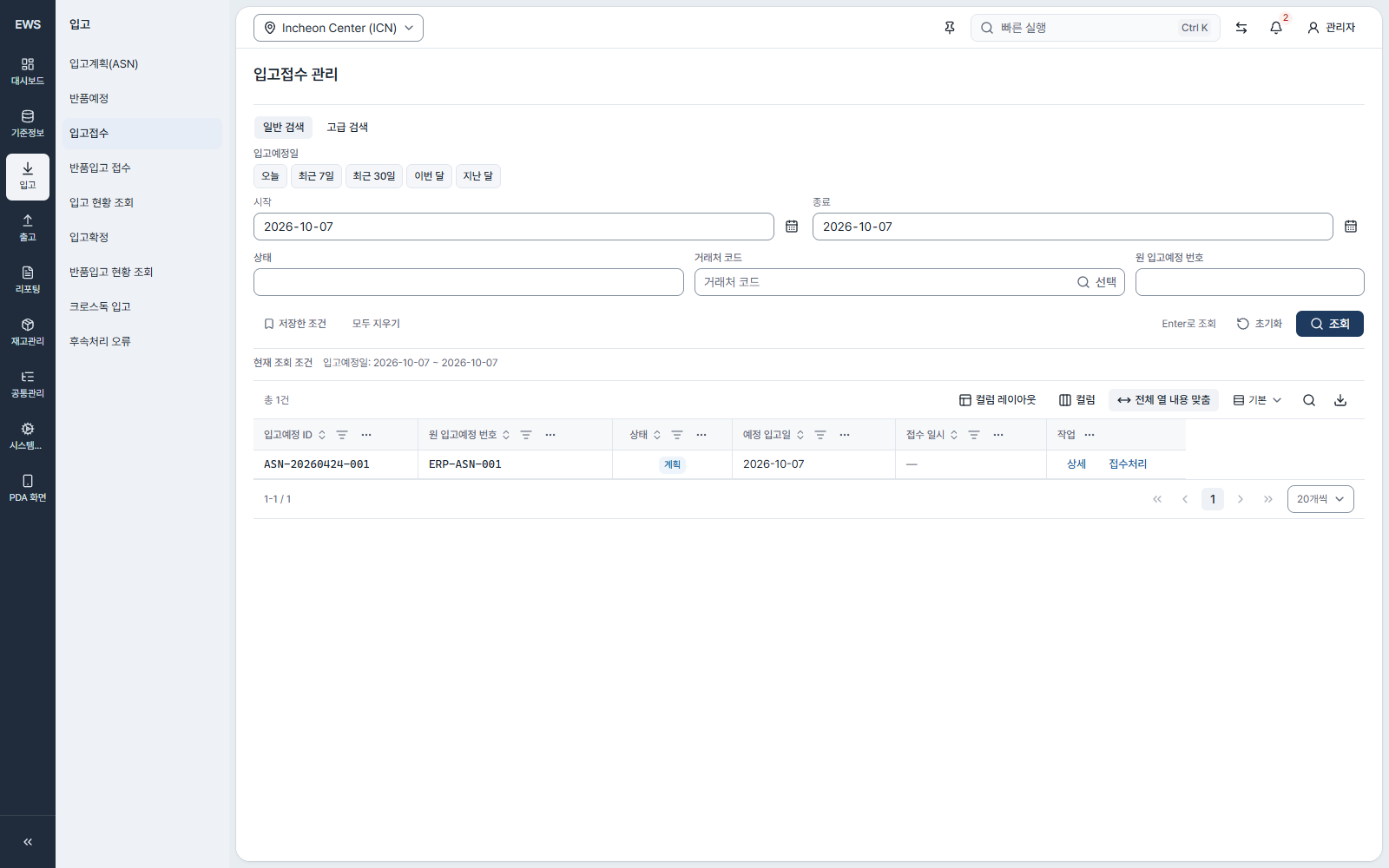Screen dimensions: 1389x868
Task: Click 저장한 조건 saved conditions button
Action: 294,324
